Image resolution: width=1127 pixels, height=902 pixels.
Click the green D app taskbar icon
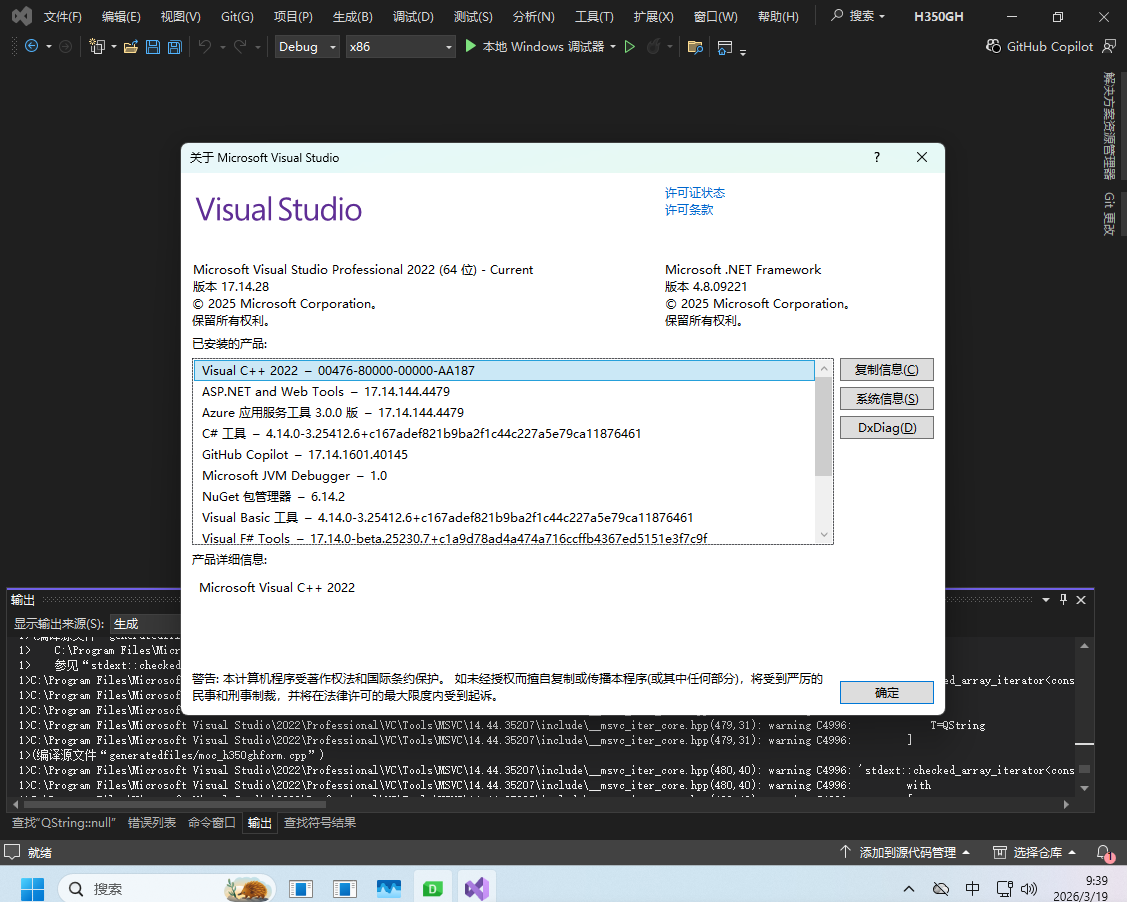coord(433,889)
